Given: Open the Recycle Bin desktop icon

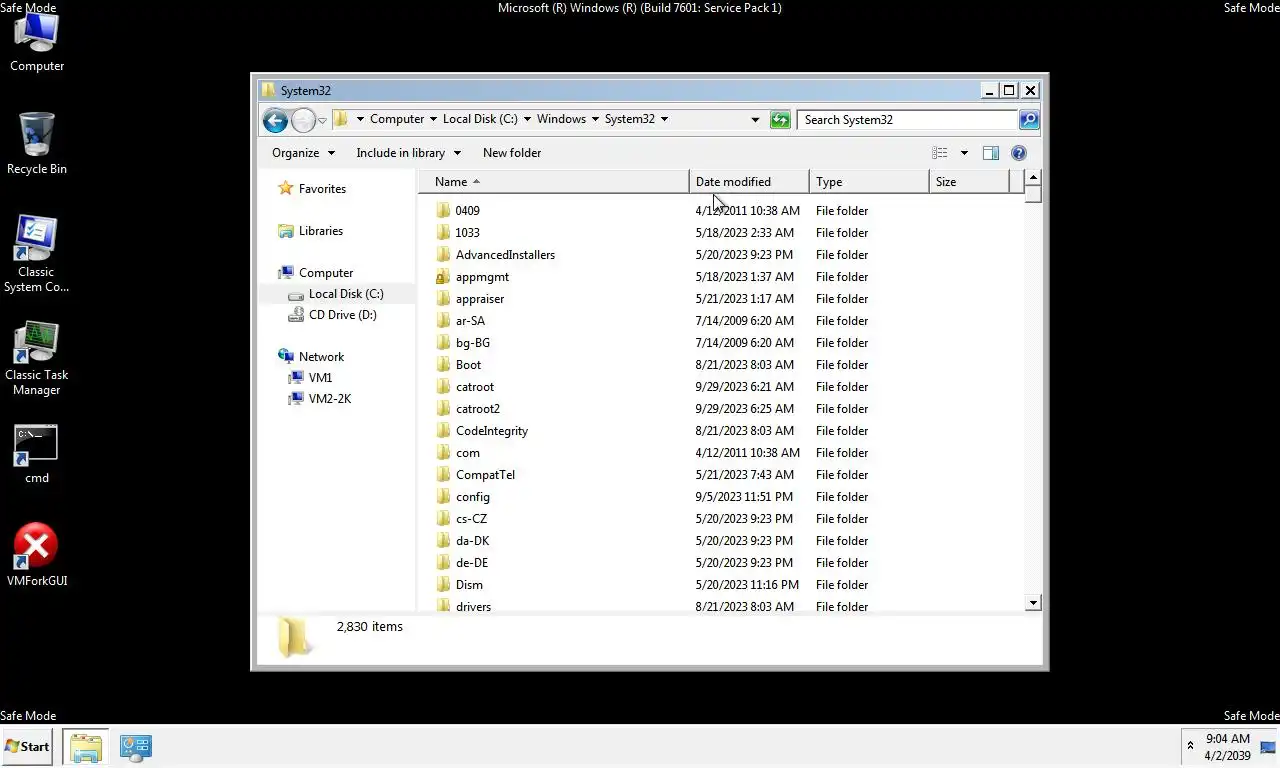Looking at the screenshot, I should (37, 144).
